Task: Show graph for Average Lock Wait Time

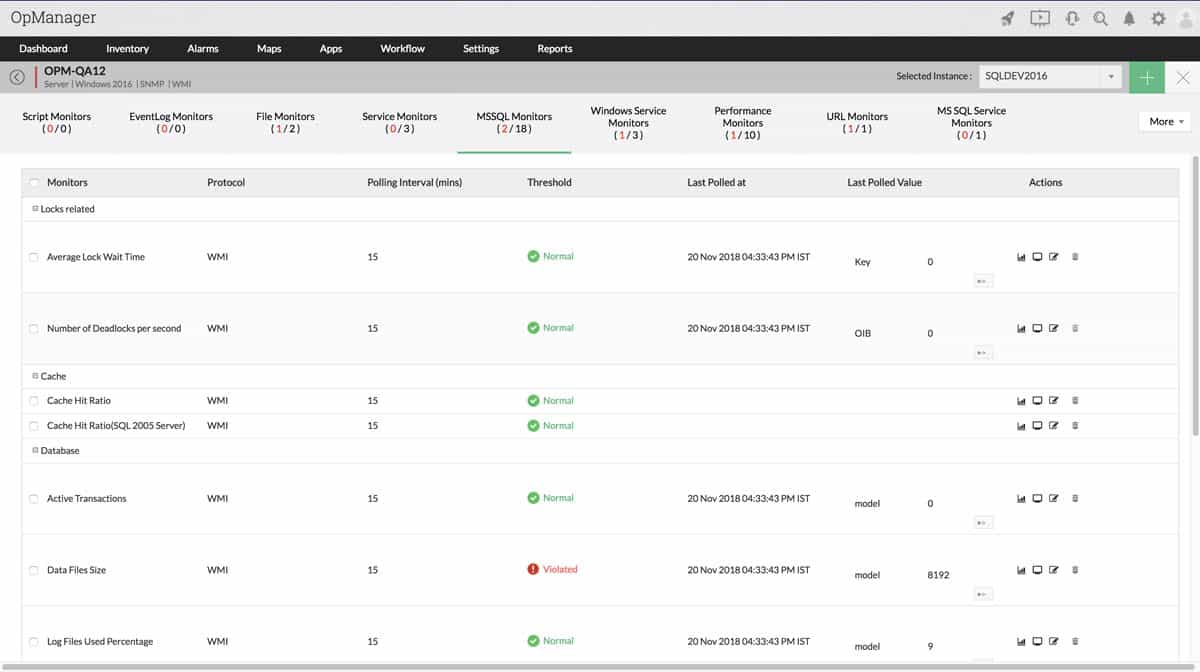Action: [1021, 257]
